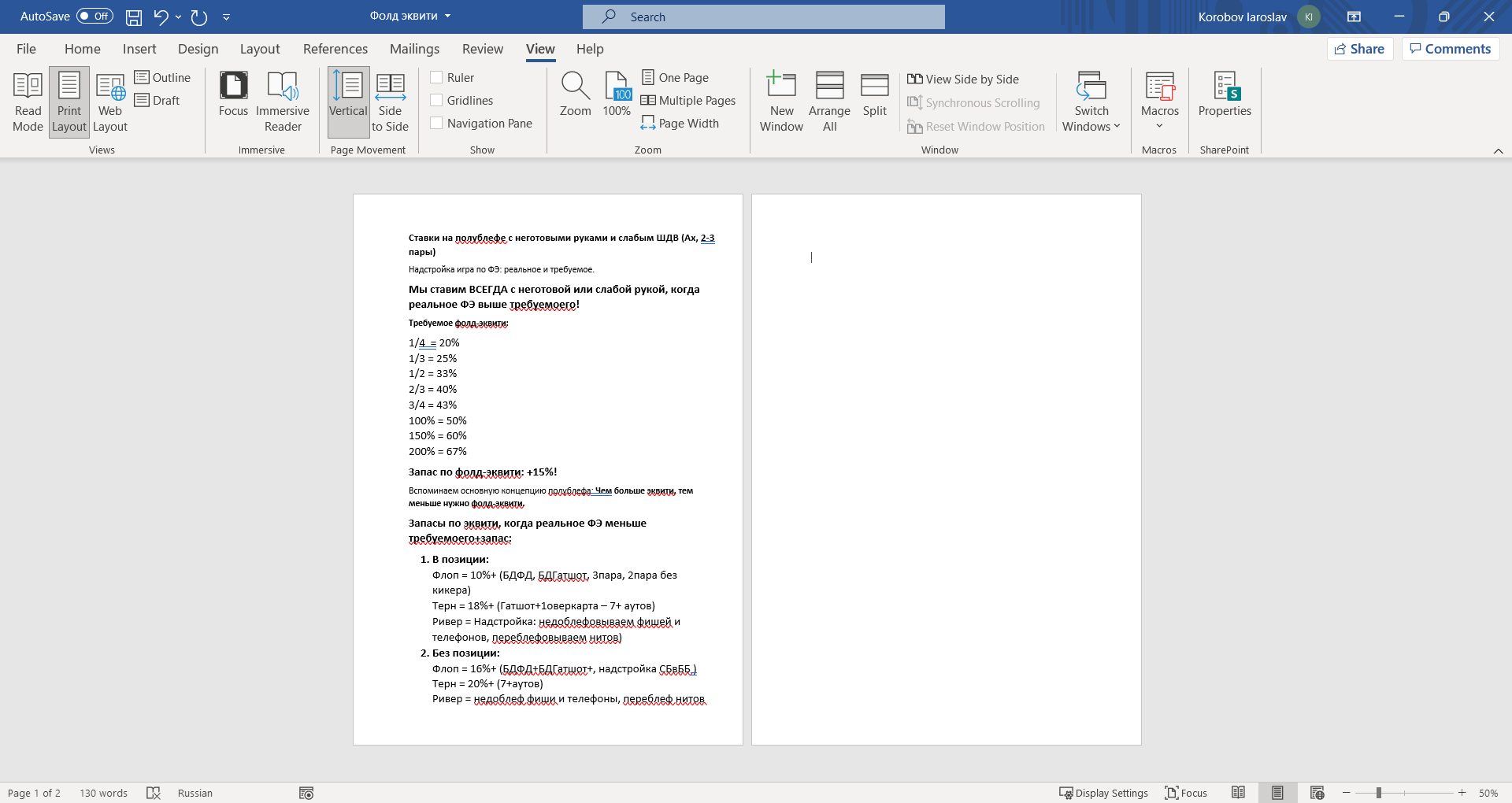Image resolution: width=1512 pixels, height=803 pixels.
Task: Open the Mailings tab
Action: point(414,49)
